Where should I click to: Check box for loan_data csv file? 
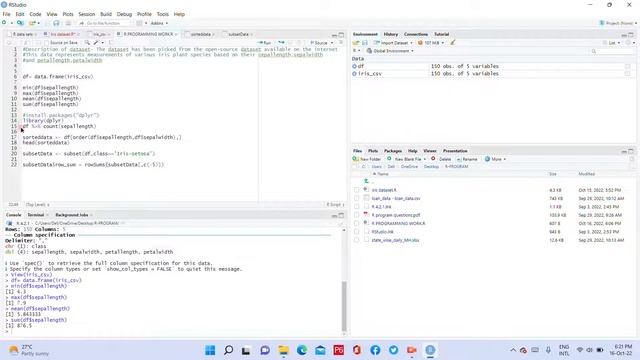click(x=356, y=198)
